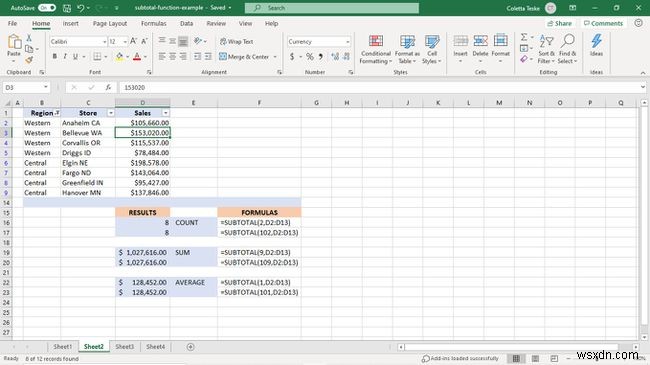Open the Region column filter dropdown
Screen dimensions: 650x365
(57, 113)
